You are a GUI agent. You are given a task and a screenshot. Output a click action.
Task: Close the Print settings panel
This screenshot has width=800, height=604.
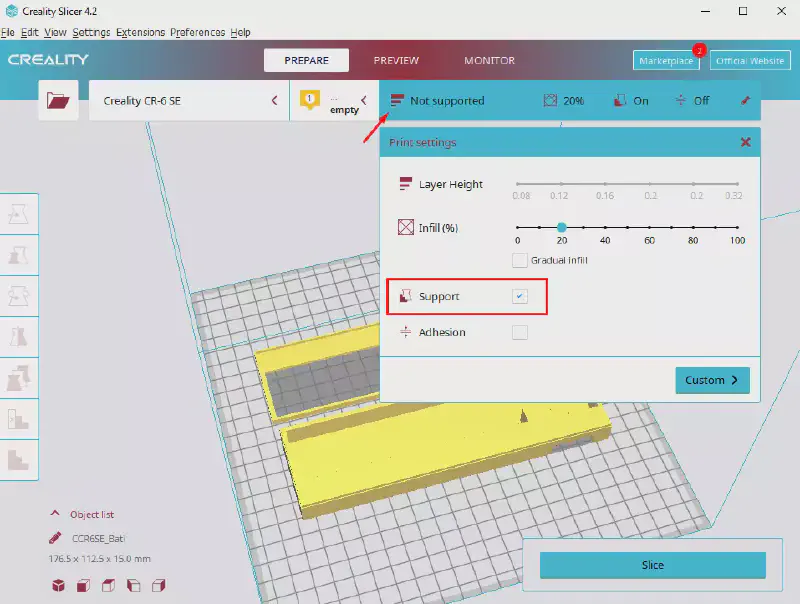[745, 142]
